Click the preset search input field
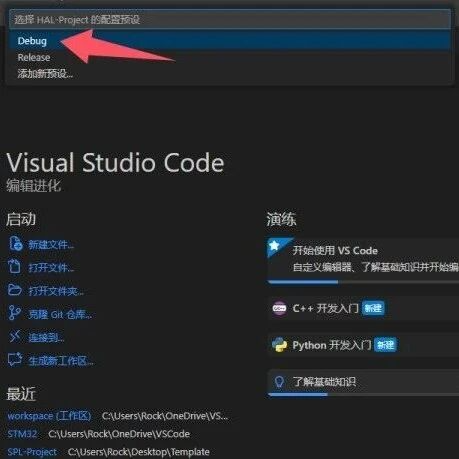The height and width of the screenshot is (459, 459). tap(230, 19)
